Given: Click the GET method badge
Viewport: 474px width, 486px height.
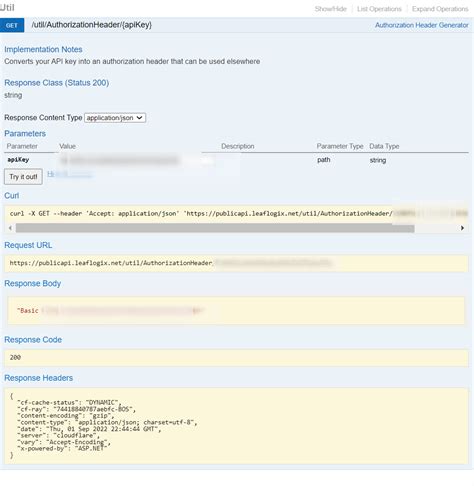Looking at the screenshot, I should (x=12, y=25).
